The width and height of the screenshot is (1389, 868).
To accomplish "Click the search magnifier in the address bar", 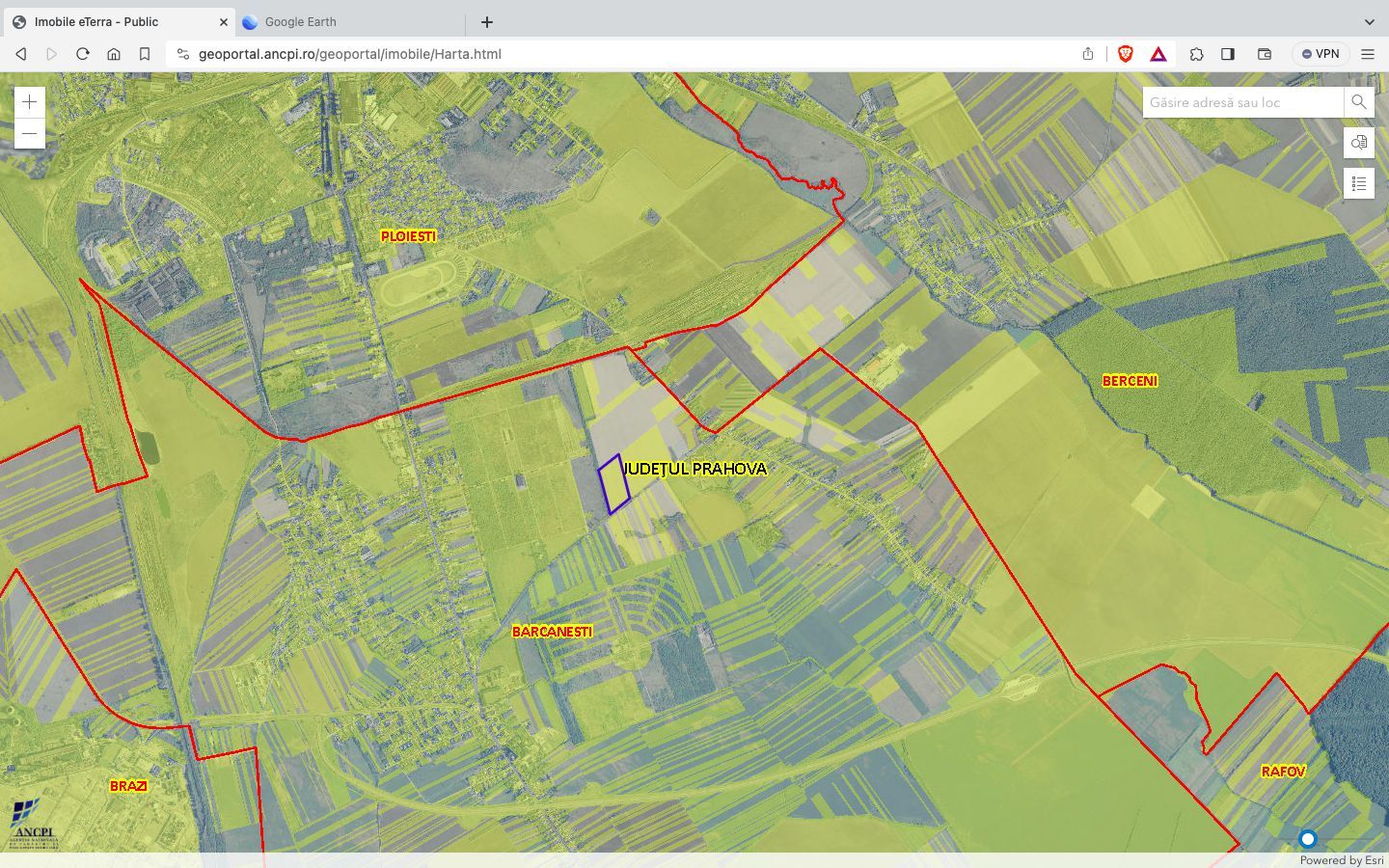I will [1359, 101].
